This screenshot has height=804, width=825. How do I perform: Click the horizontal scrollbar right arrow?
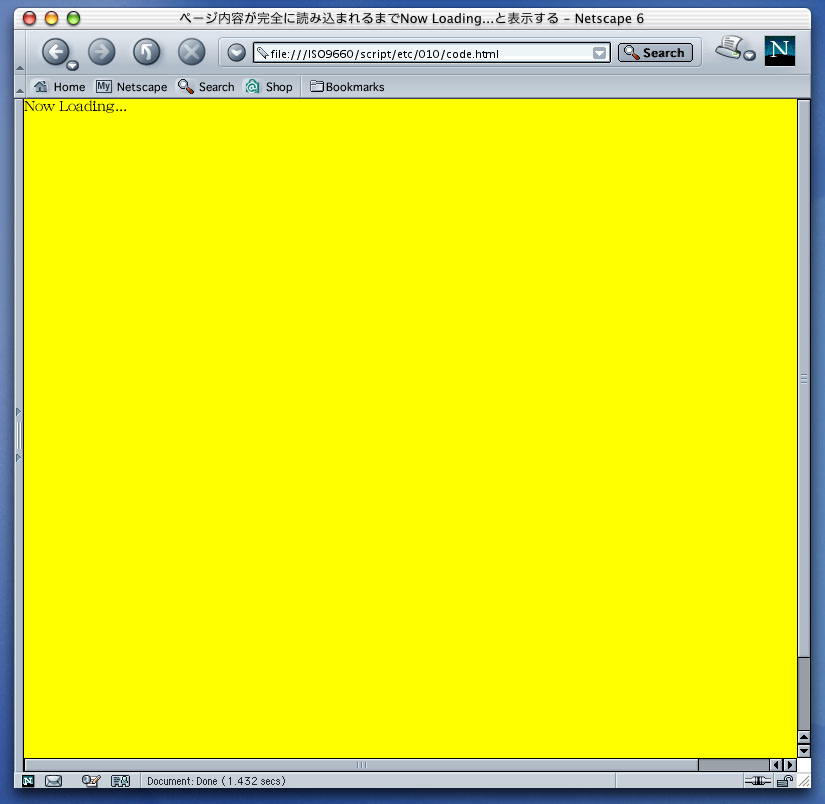[789, 765]
